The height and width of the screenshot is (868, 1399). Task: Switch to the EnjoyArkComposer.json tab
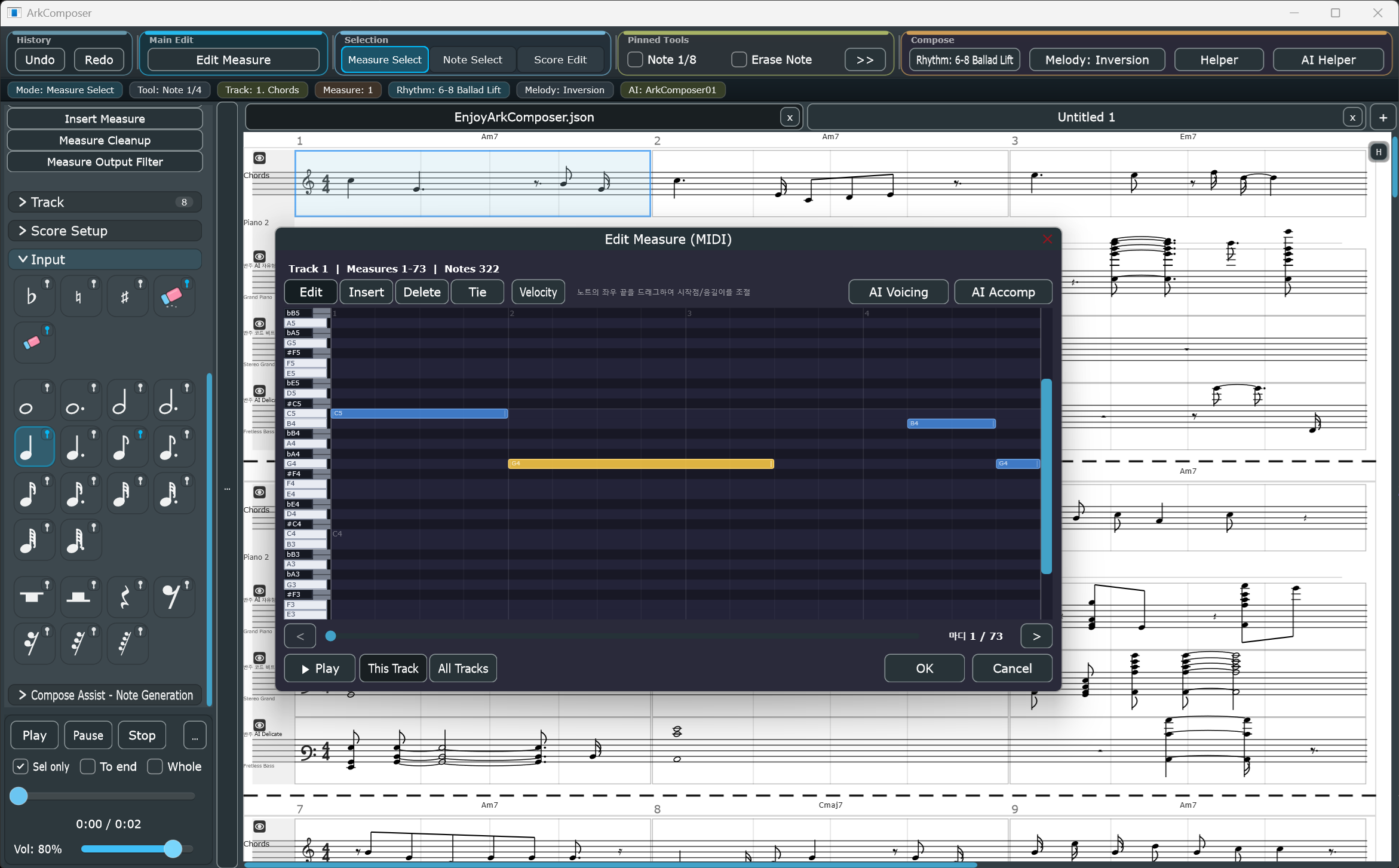click(x=524, y=117)
